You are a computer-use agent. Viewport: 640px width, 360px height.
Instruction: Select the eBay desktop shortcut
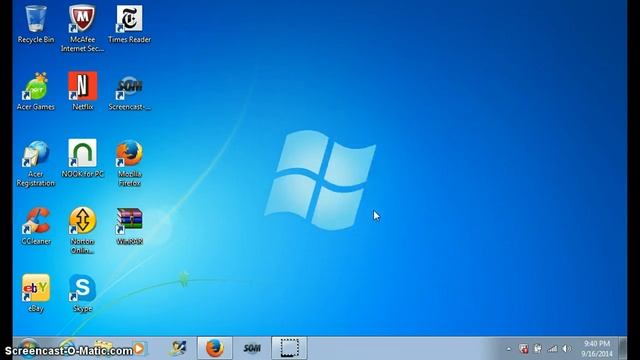(x=36, y=293)
